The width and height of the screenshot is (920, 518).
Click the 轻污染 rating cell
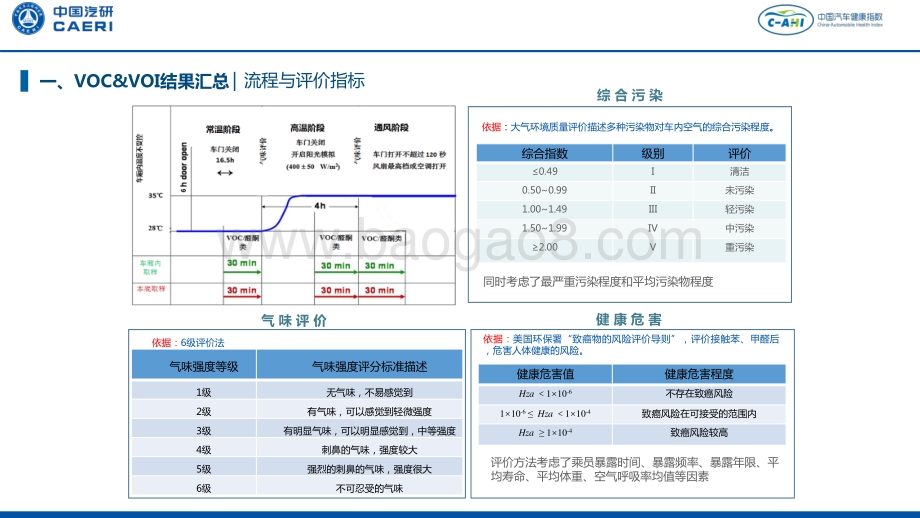click(x=739, y=209)
